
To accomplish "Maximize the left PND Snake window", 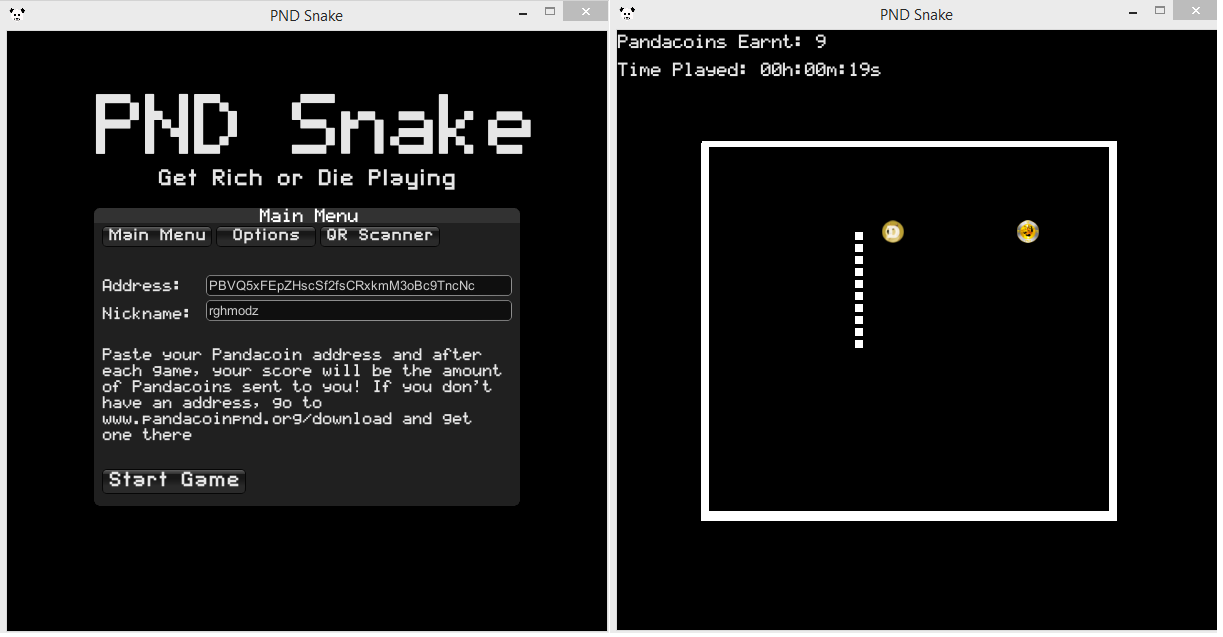I will tap(550, 12).
